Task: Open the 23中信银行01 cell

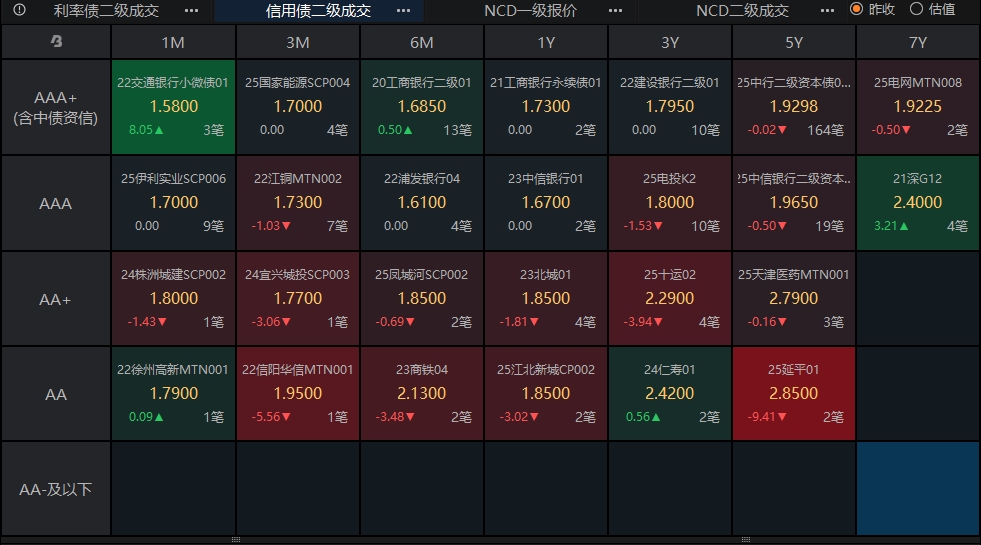Action: pyautogui.click(x=546, y=203)
